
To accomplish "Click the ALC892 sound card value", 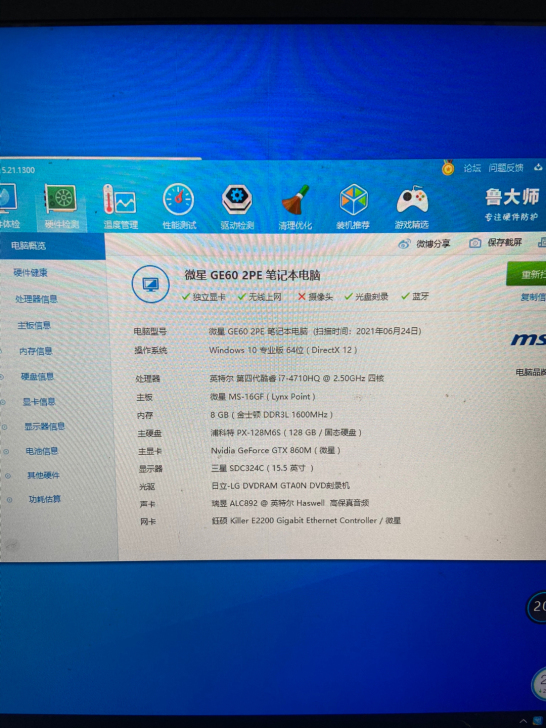I will pos(290,503).
